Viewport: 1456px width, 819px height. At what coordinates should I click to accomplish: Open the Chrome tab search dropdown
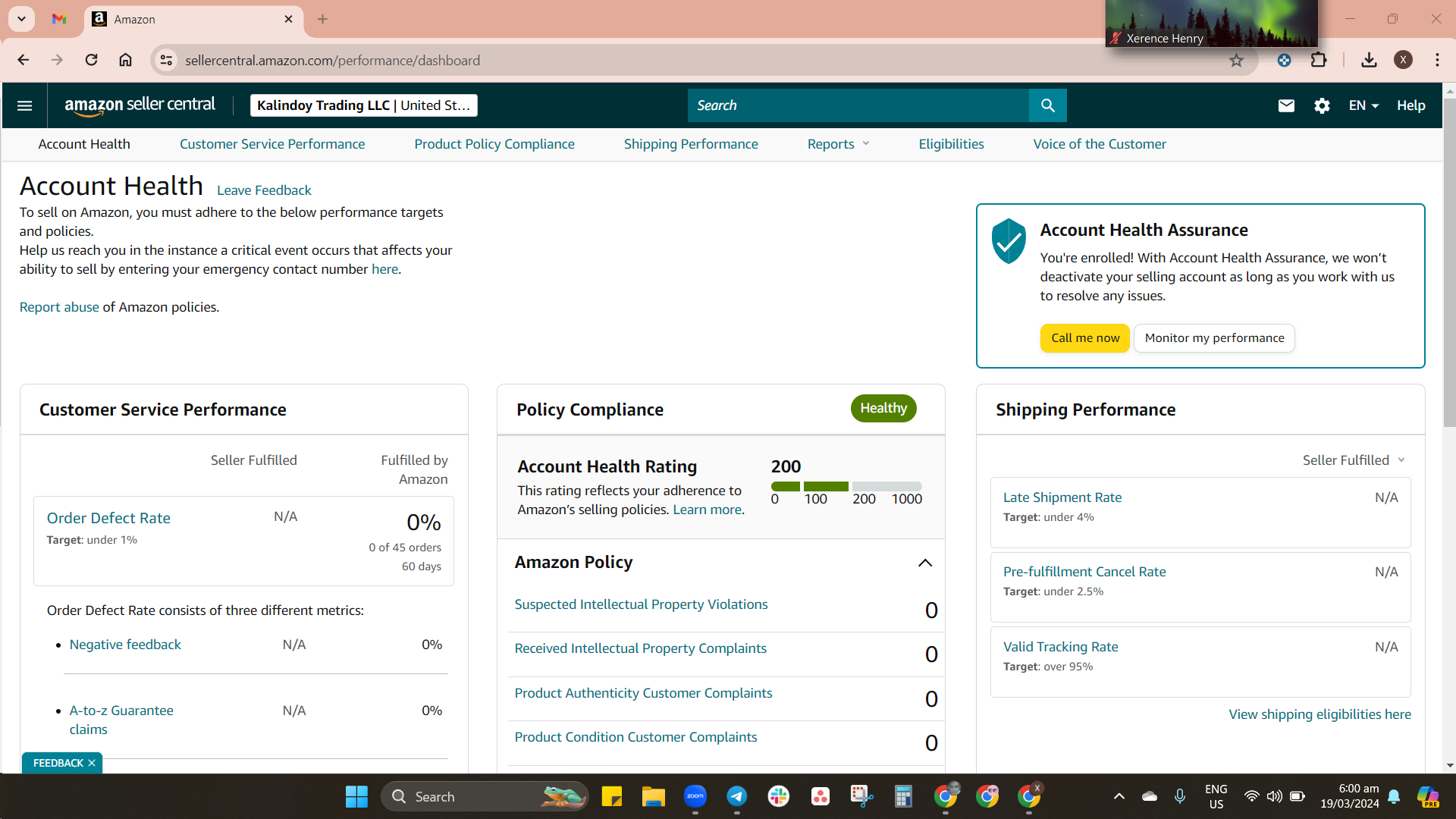point(21,19)
